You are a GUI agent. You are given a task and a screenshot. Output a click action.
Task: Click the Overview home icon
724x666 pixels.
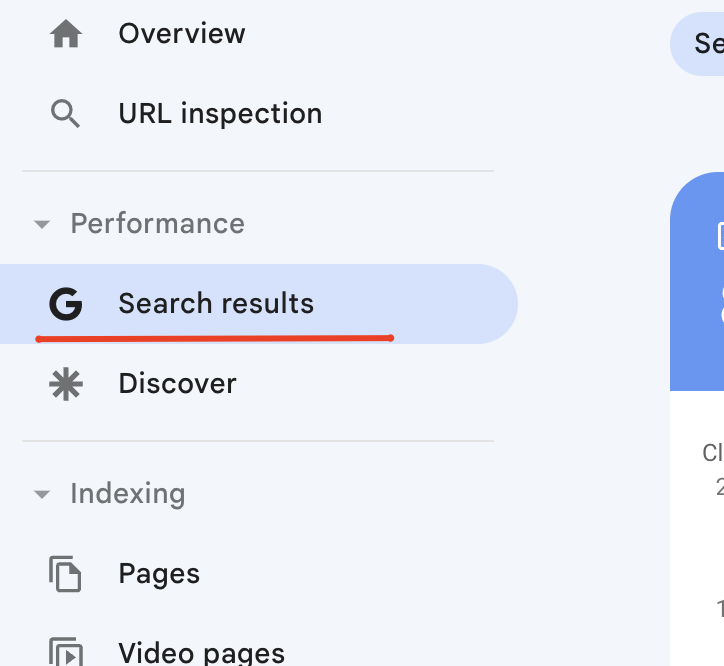[x=66, y=34]
